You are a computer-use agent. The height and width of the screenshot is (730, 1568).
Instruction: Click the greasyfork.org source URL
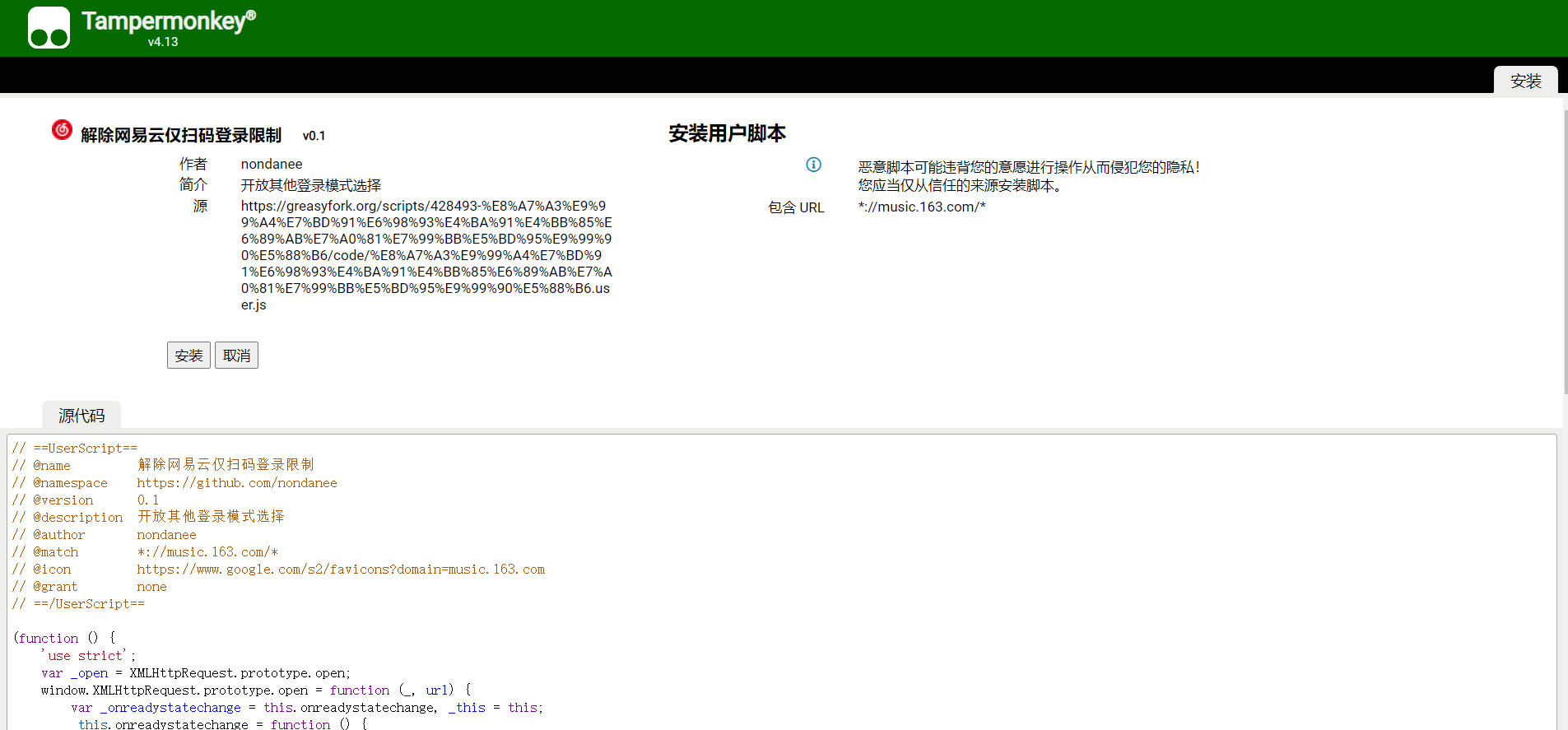point(426,255)
